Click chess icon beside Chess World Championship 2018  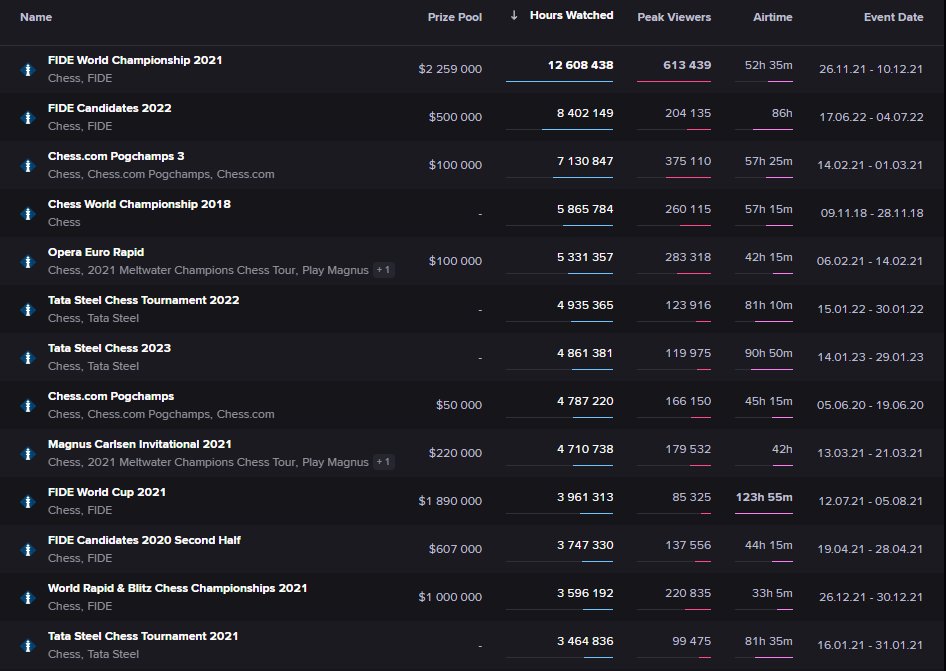pos(28,213)
